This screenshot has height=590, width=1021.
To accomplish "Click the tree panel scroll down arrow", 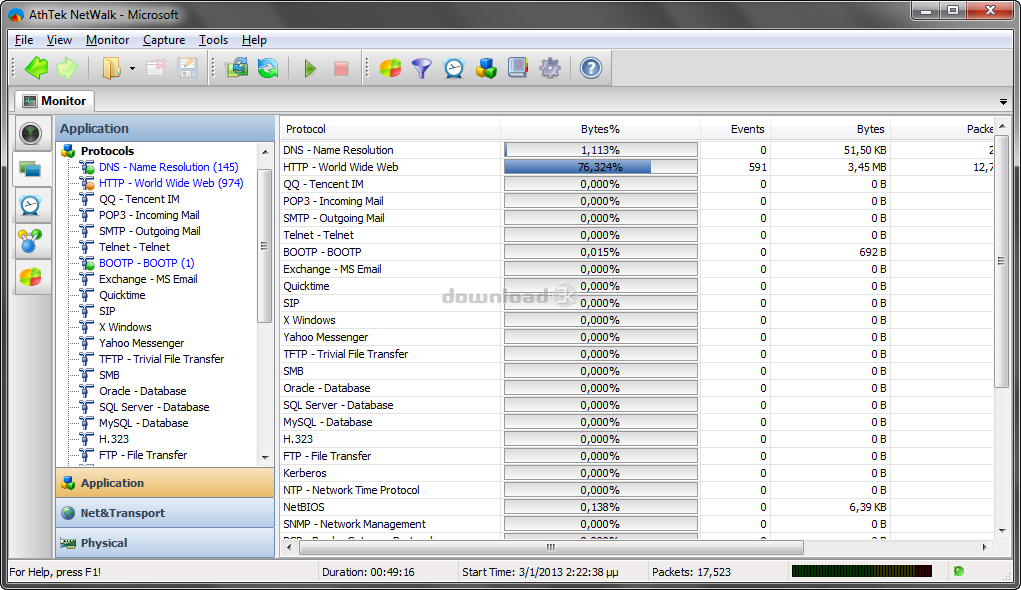I will pos(265,457).
